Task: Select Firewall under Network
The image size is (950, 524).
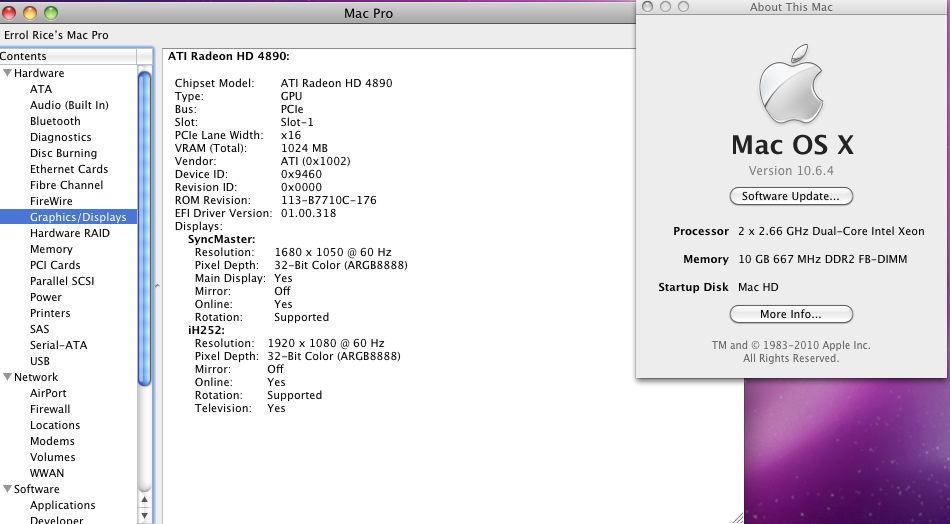Action: coord(50,409)
